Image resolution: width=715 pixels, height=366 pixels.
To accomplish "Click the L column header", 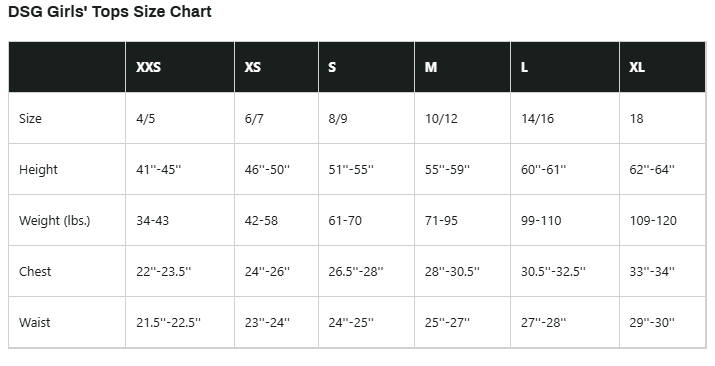I will tap(524, 67).
